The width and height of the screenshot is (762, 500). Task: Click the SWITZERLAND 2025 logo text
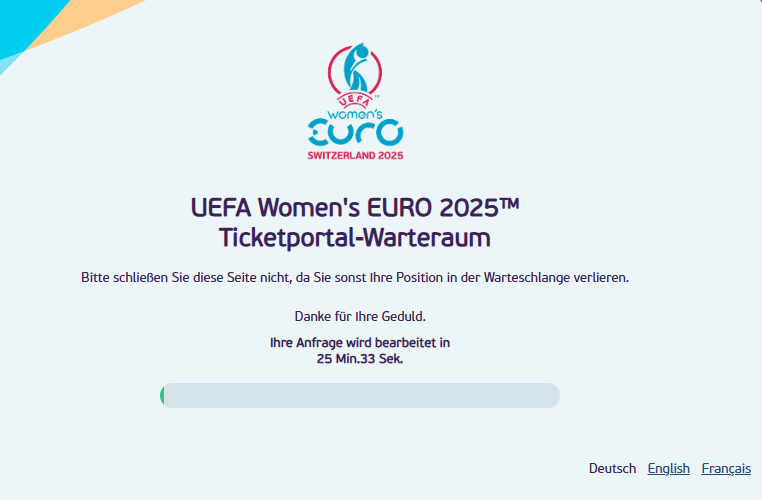pos(356,156)
